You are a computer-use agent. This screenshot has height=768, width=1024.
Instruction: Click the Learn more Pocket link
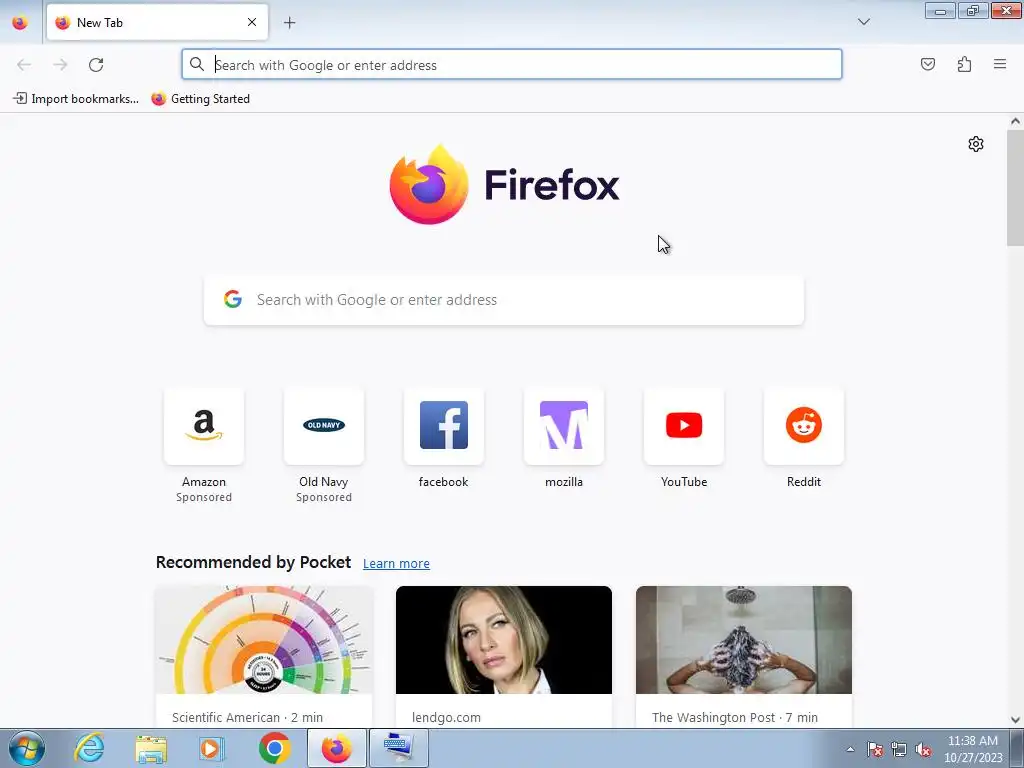396,564
